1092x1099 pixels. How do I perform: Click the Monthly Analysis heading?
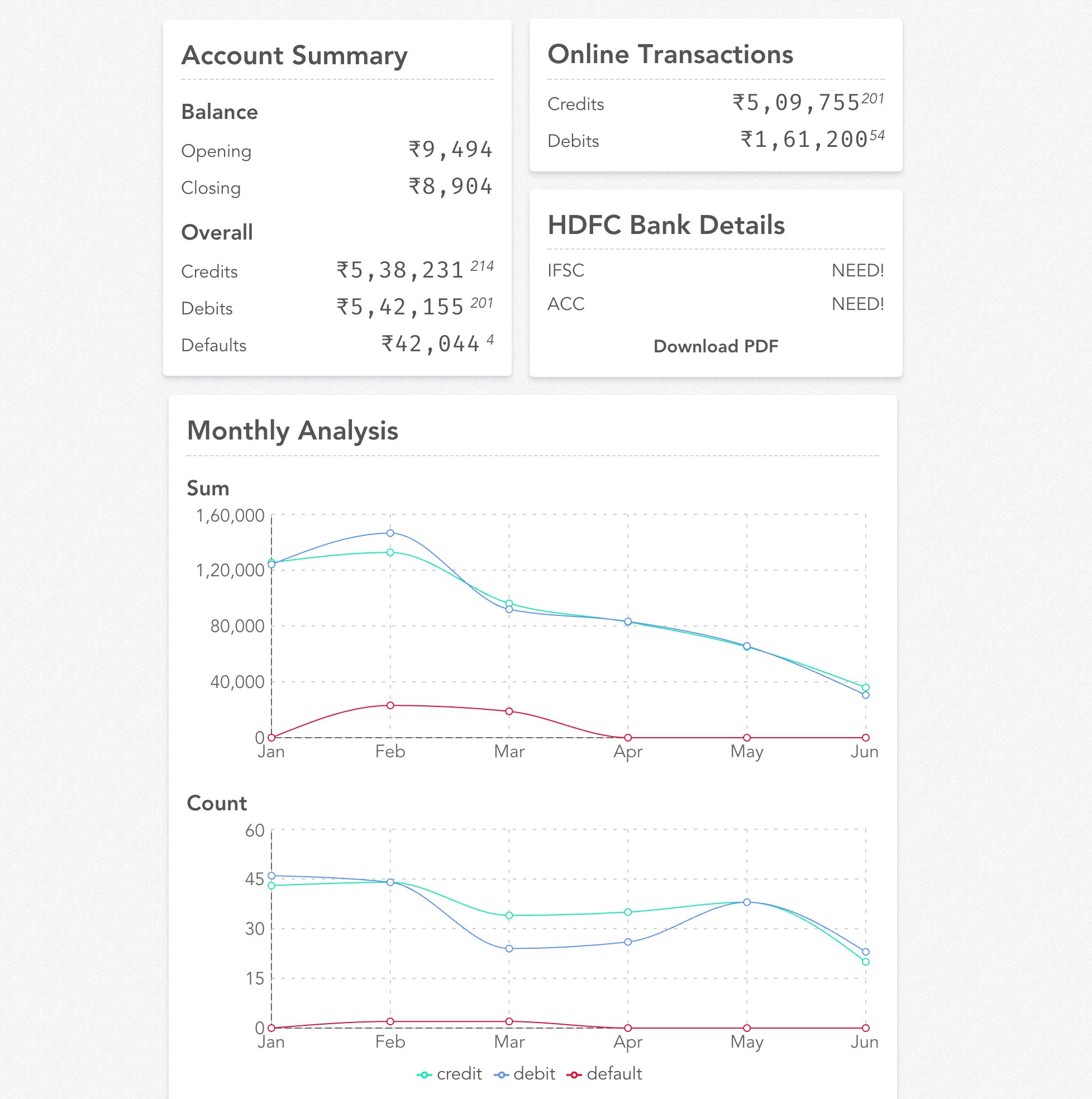[293, 431]
